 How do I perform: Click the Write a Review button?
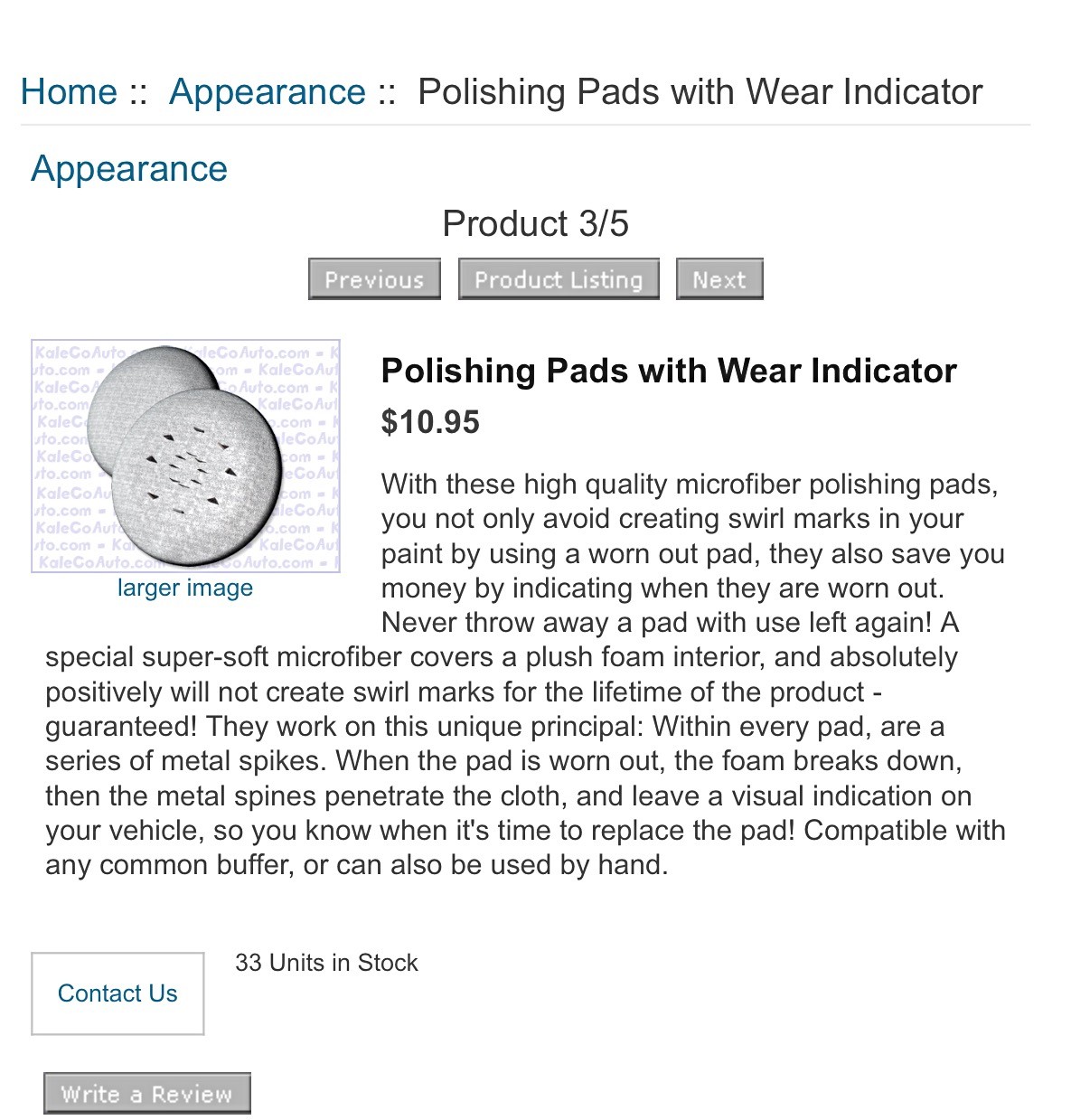click(147, 1094)
